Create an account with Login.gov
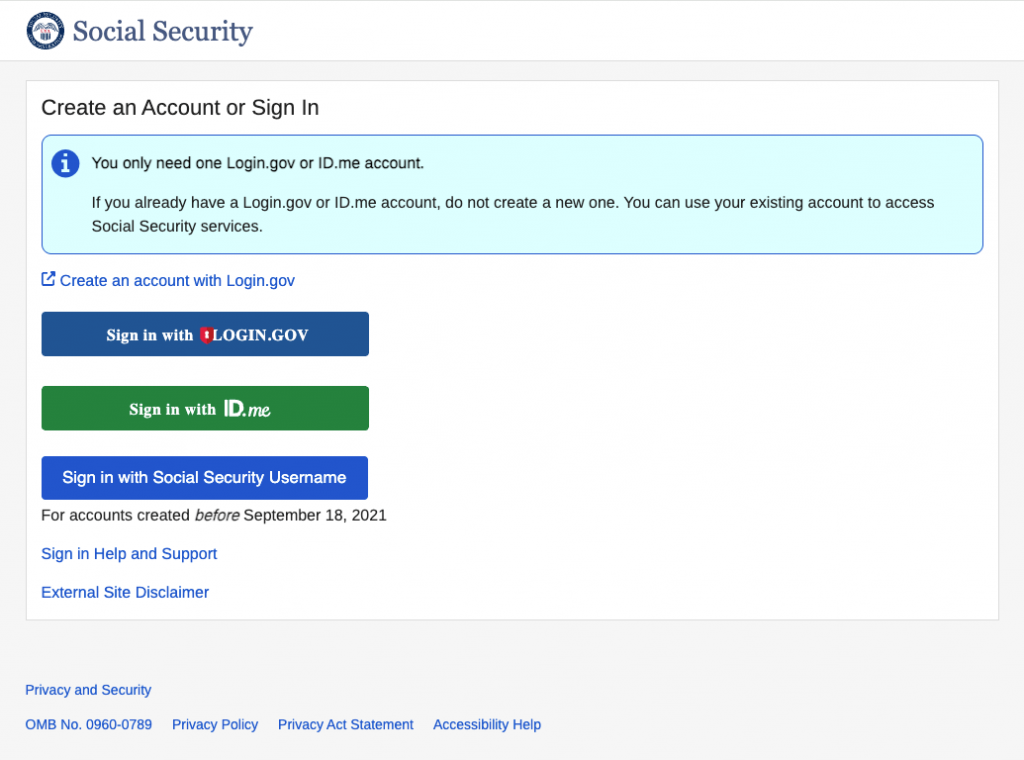 176,280
